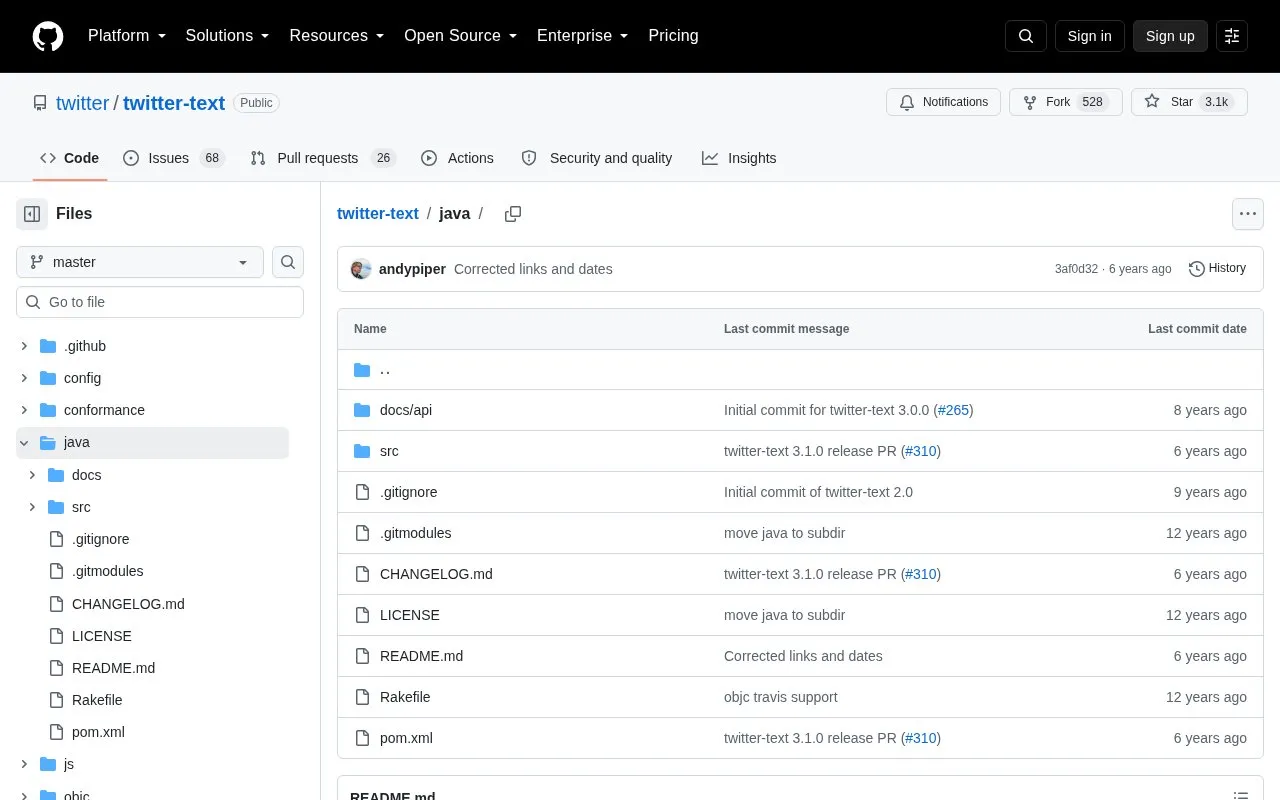Switch to the Actions tab

click(x=457, y=158)
